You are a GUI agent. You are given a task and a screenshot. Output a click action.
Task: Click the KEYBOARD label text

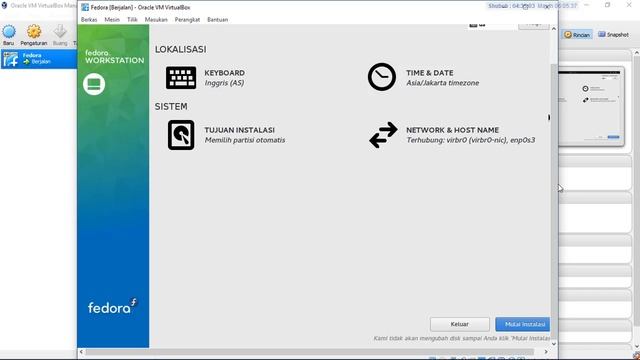click(x=224, y=73)
